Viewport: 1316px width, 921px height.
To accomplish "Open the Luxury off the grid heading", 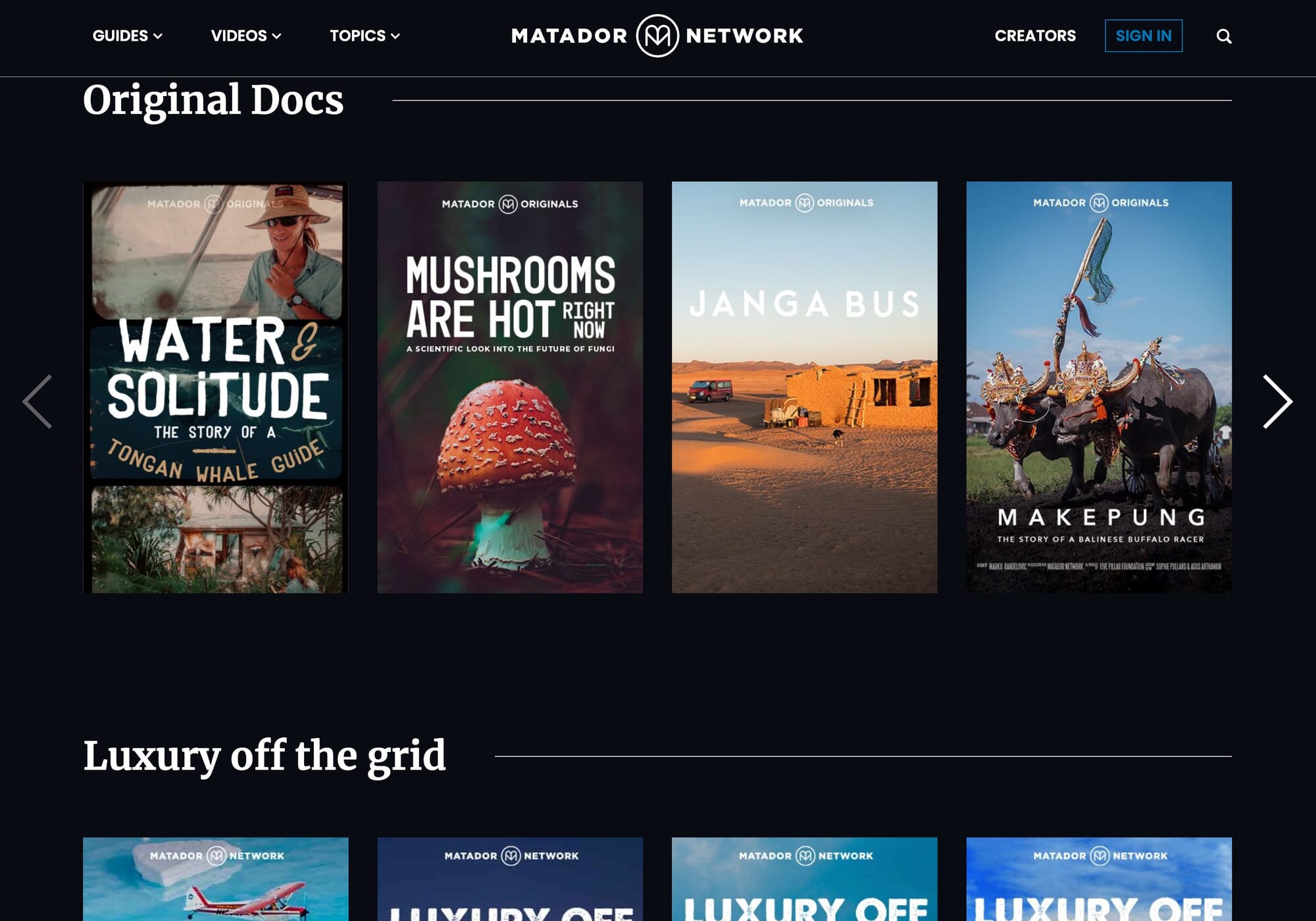I will click(x=265, y=755).
